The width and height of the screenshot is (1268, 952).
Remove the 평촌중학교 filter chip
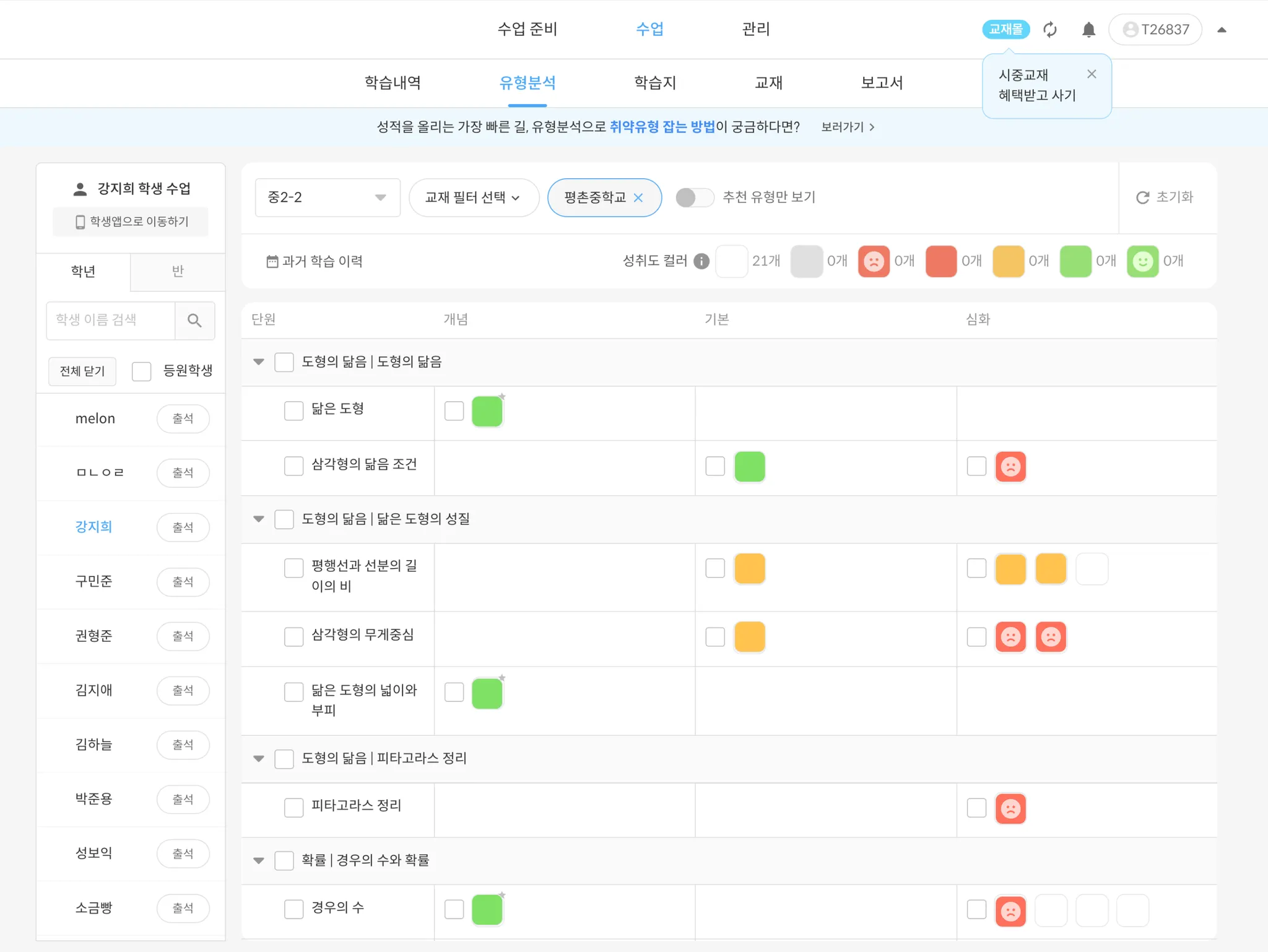(x=638, y=197)
